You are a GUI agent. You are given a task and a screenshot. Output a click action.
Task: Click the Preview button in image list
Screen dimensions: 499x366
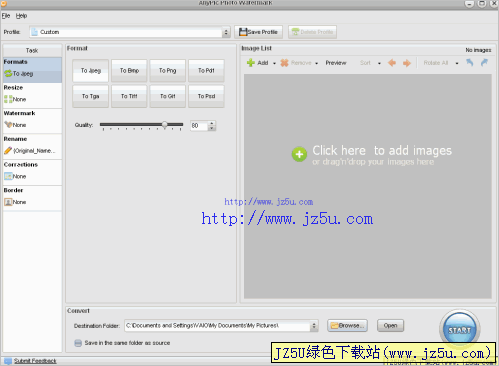pos(336,63)
